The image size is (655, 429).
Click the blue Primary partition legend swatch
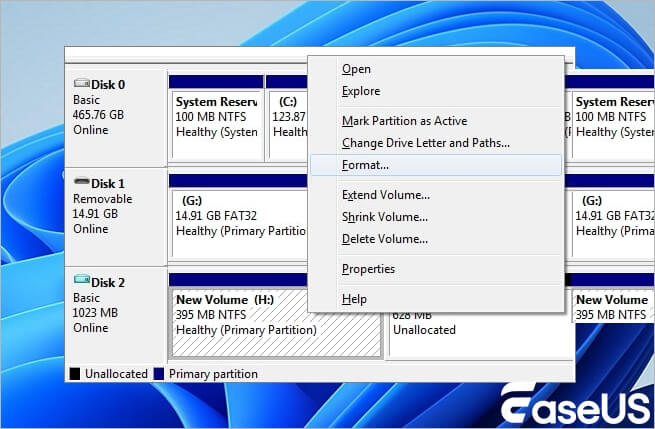(159, 374)
